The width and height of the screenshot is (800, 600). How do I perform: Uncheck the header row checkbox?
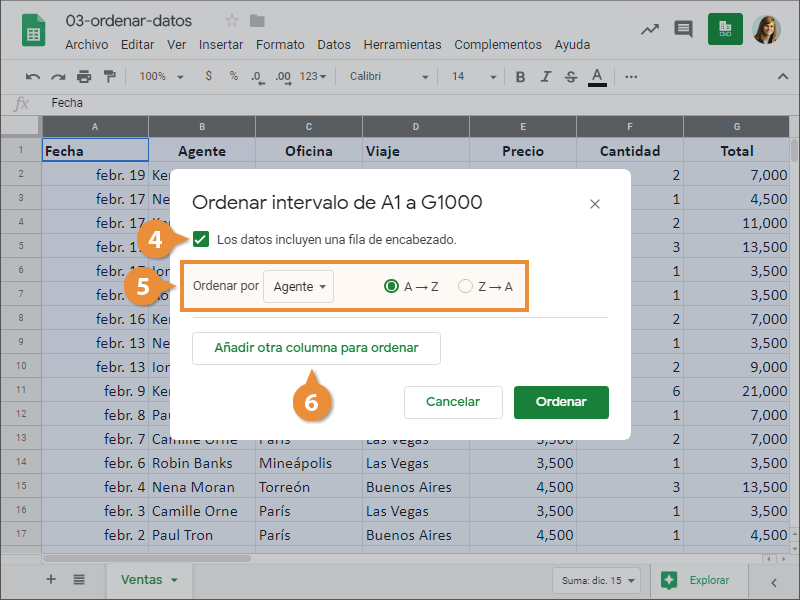click(x=202, y=239)
